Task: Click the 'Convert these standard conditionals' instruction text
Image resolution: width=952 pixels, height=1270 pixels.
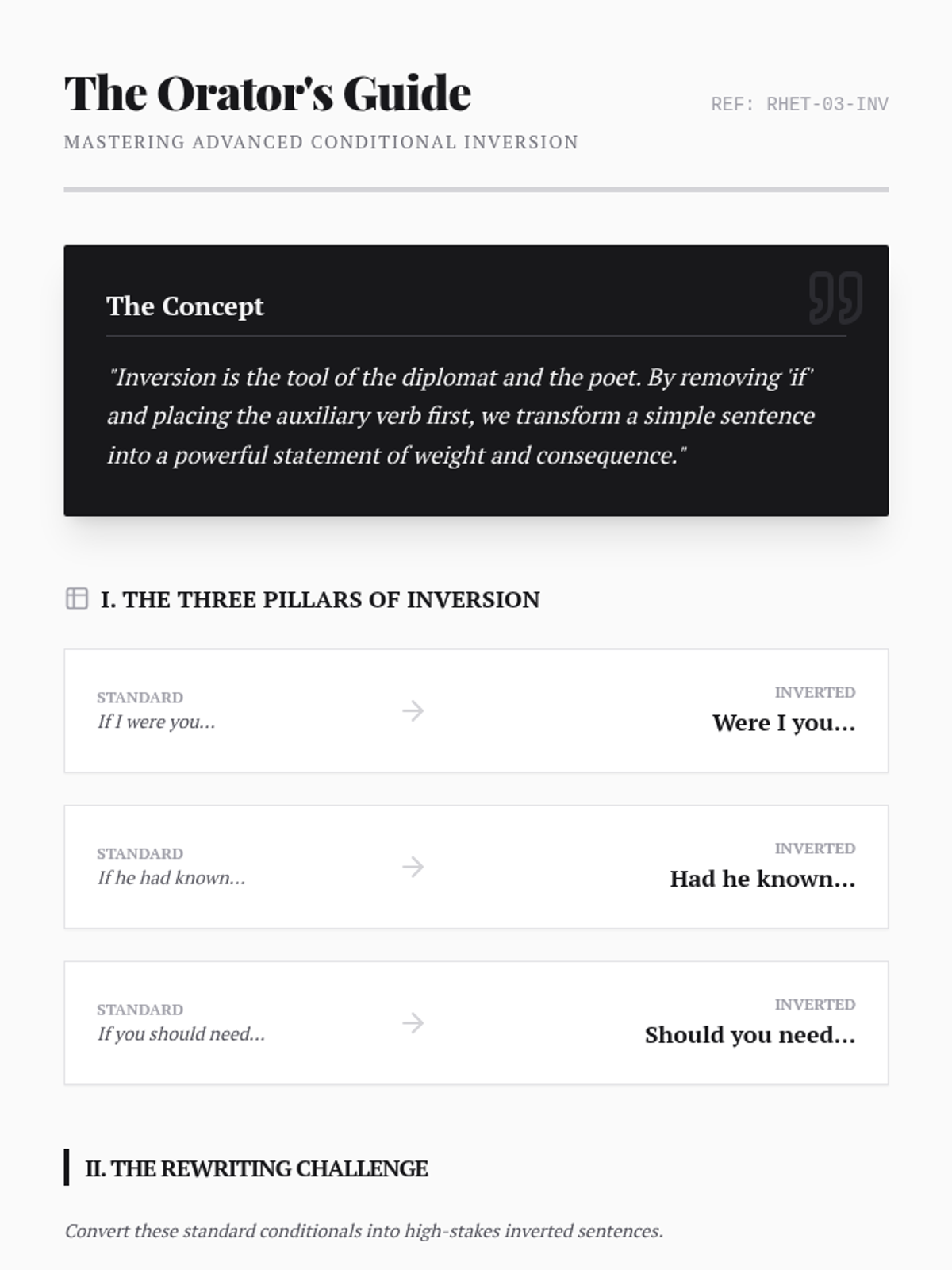Action: (x=363, y=1231)
